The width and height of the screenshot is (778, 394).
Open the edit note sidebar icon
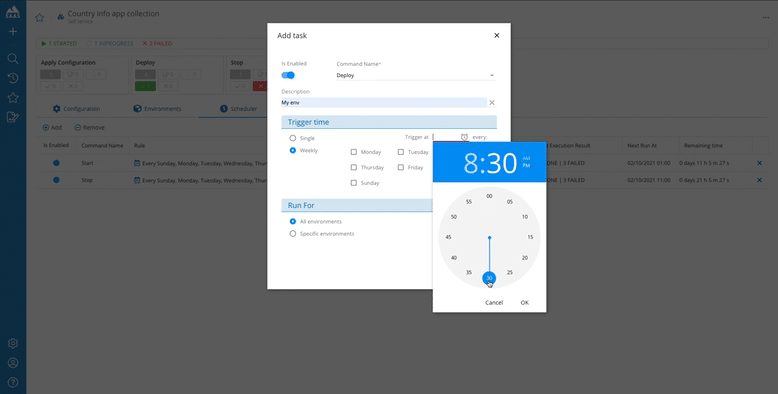[13, 117]
